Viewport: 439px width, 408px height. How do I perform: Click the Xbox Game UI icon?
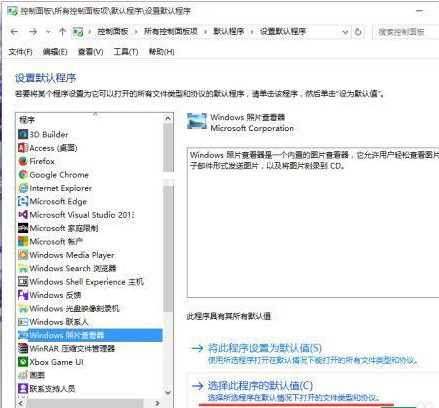tap(23, 362)
